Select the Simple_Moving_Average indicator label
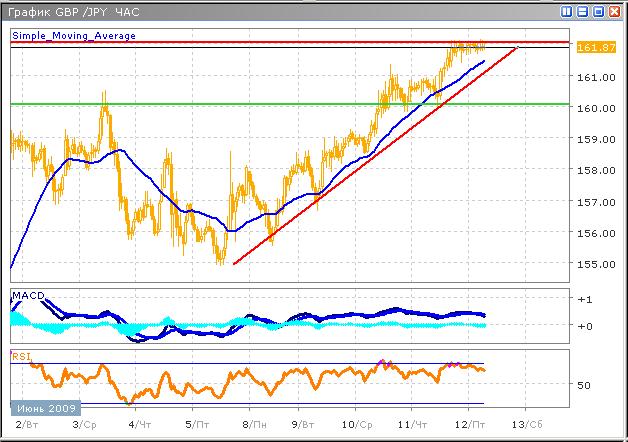 (x=74, y=35)
